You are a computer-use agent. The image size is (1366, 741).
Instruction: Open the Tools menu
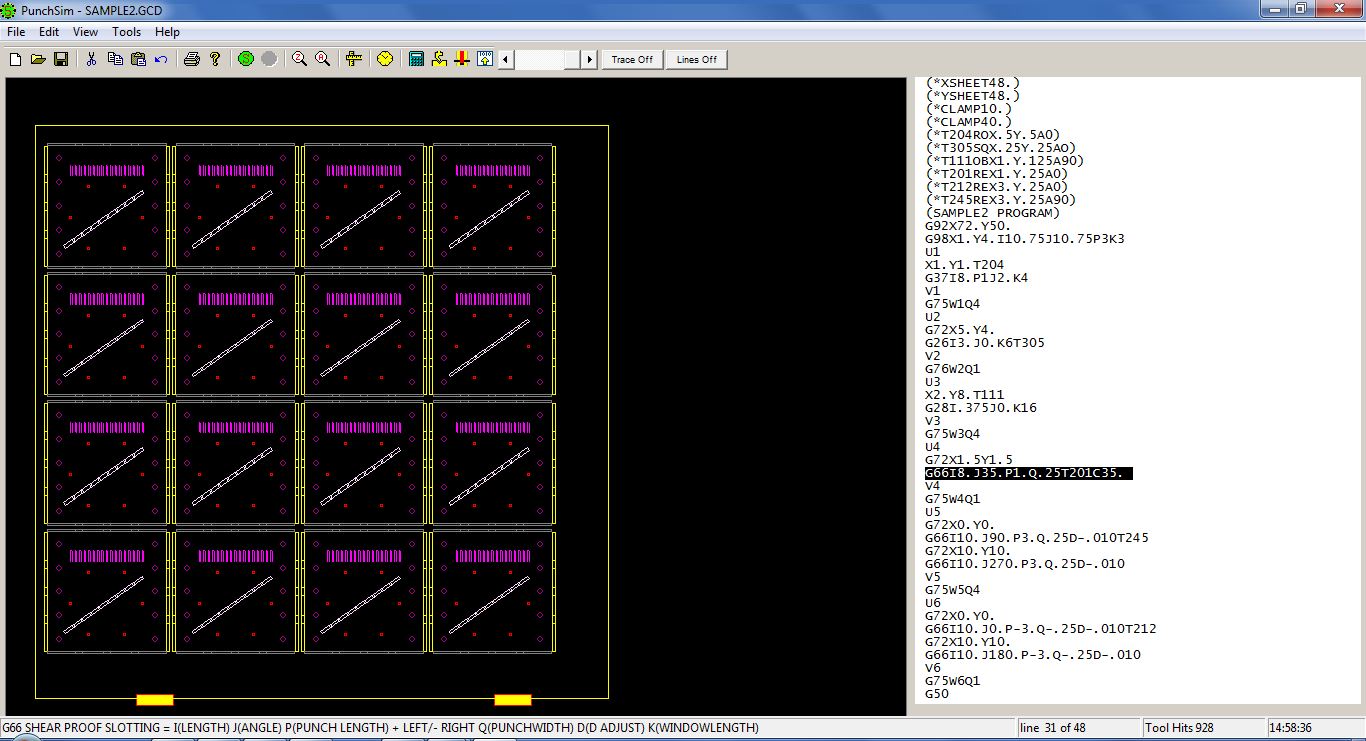(x=126, y=32)
